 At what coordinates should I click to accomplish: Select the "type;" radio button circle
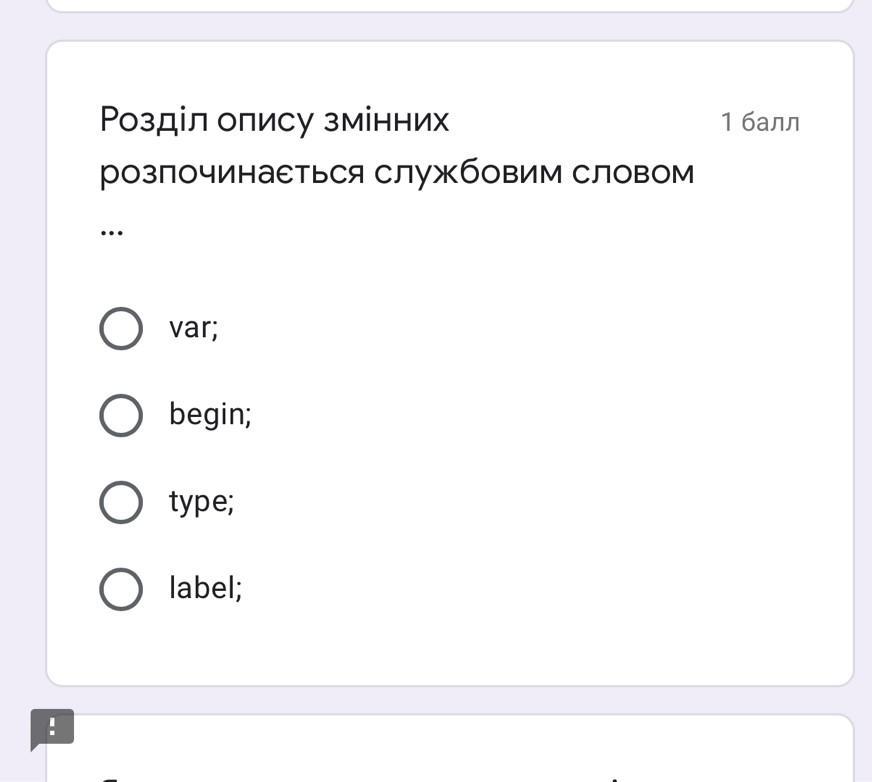[121, 502]
